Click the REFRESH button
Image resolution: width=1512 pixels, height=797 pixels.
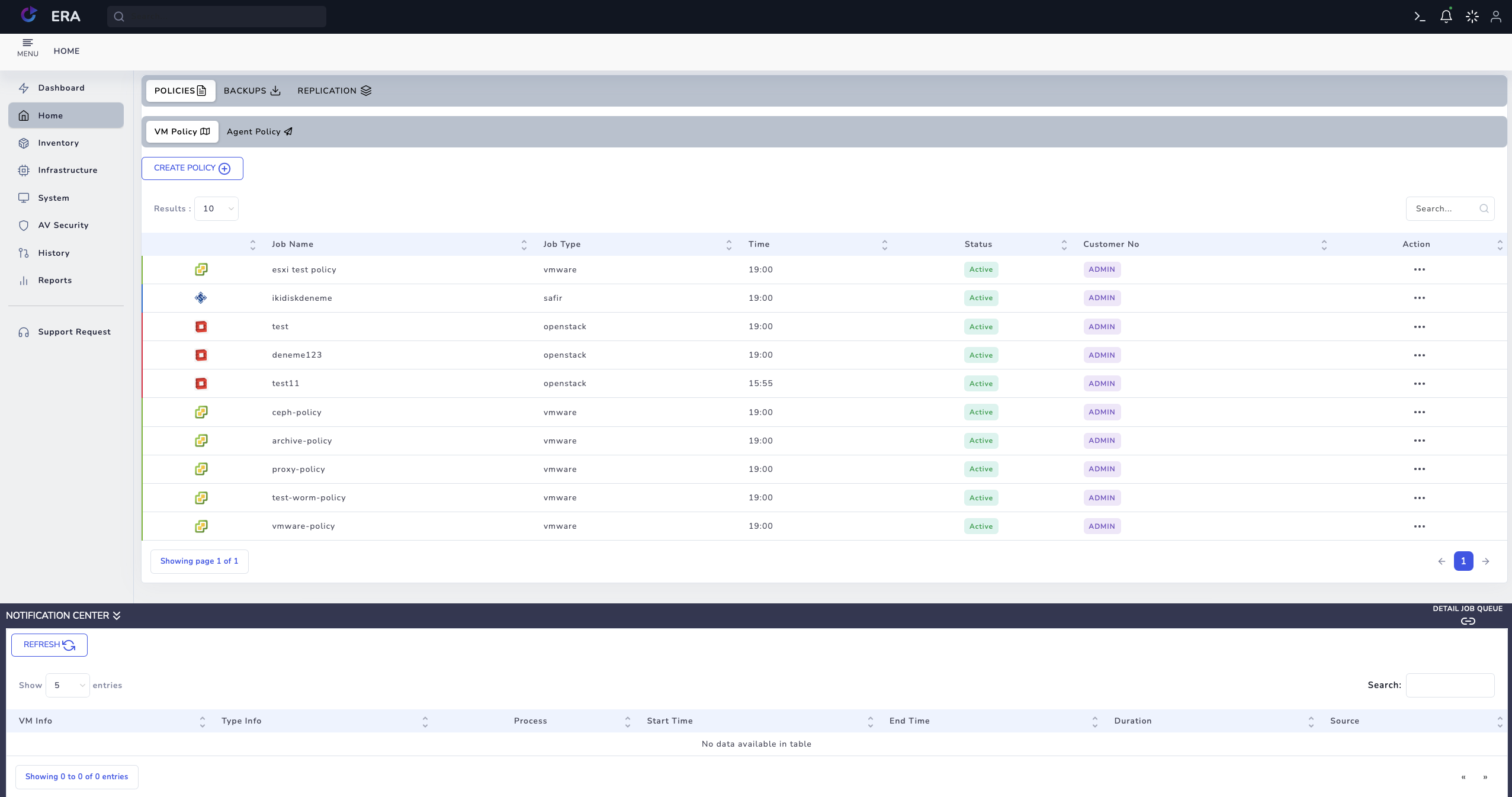point(49,645)
